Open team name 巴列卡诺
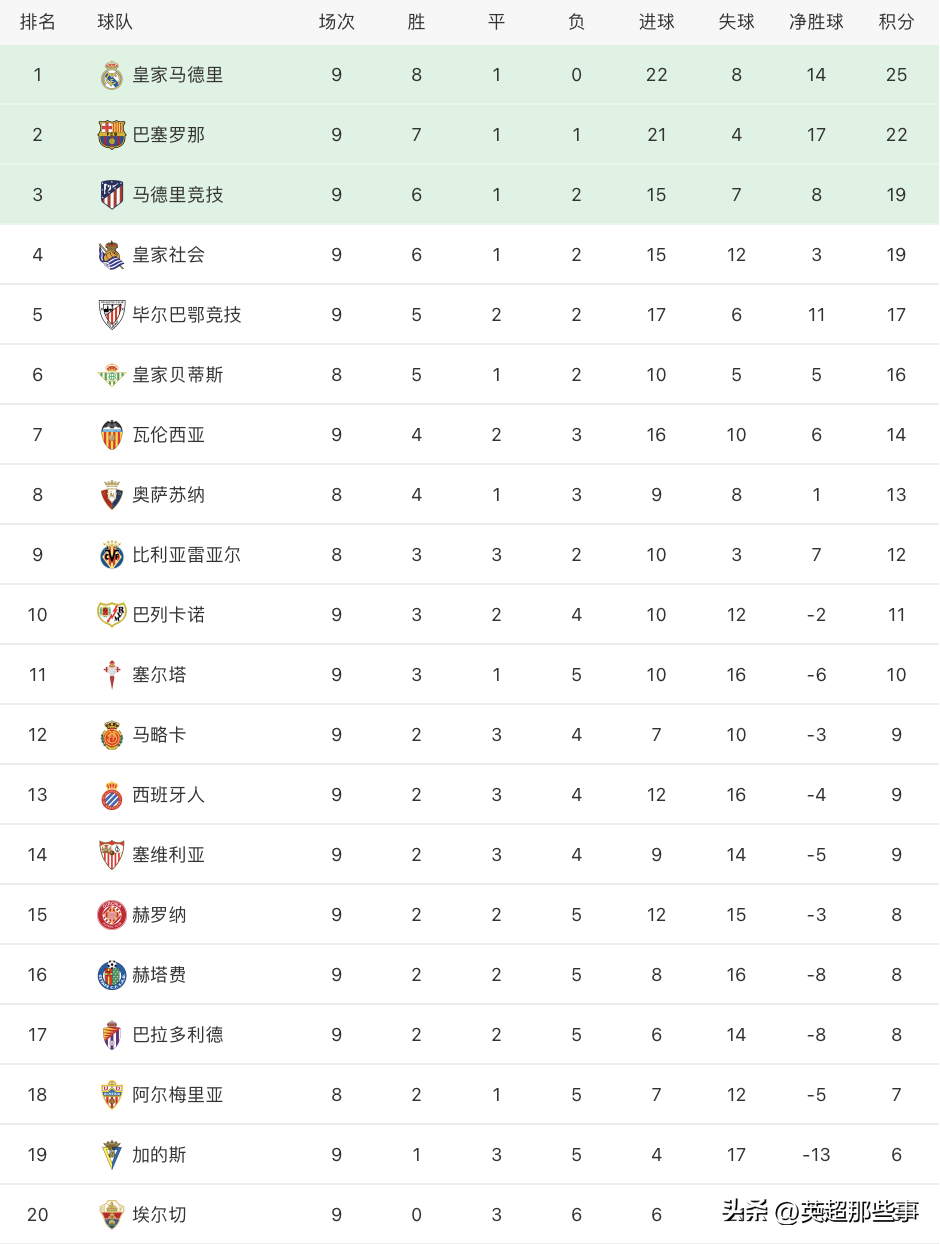Screen dimensions: 940x1244 click(169, 615)
